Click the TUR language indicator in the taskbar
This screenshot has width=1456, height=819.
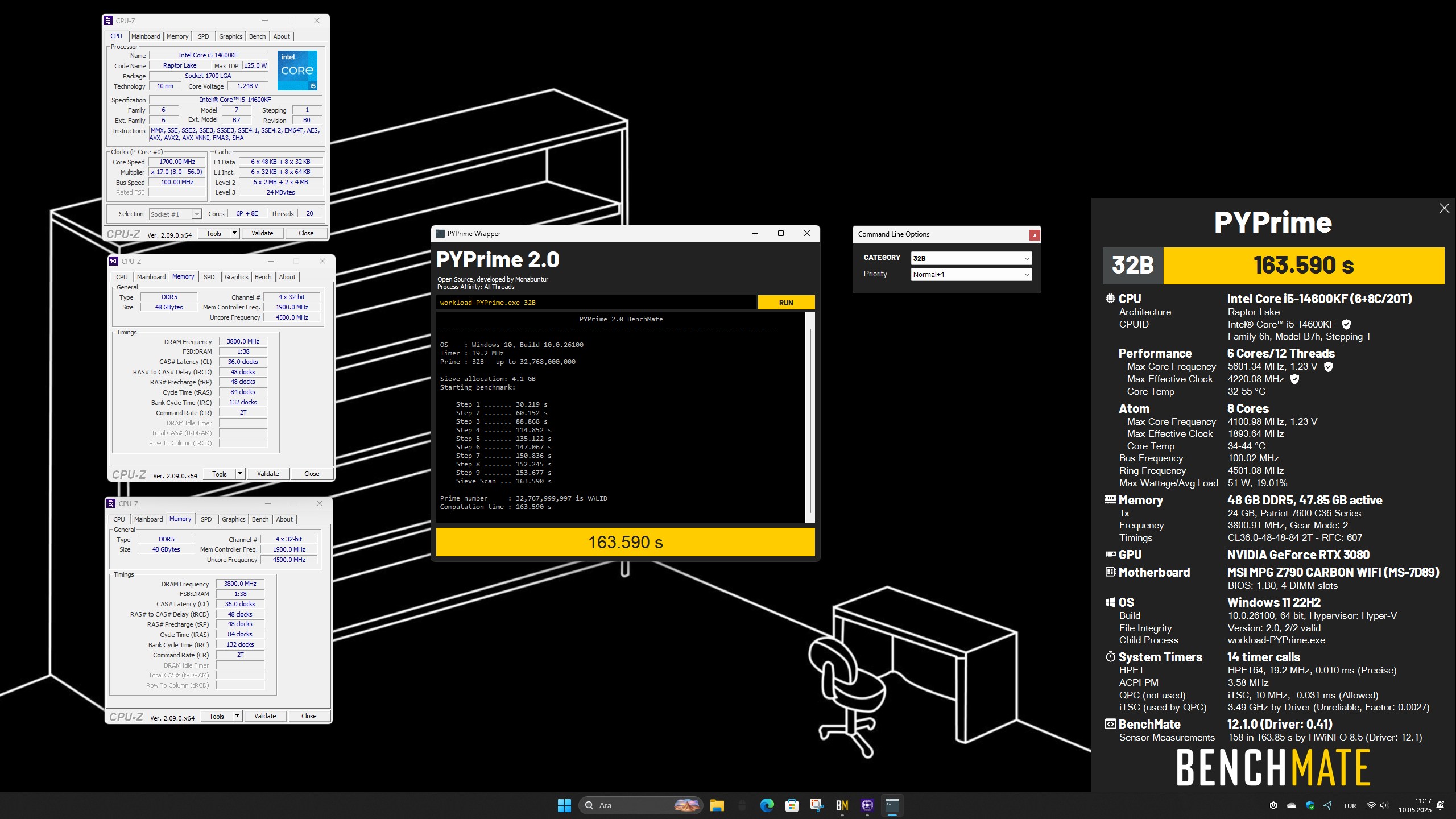tap(1350, 805)
